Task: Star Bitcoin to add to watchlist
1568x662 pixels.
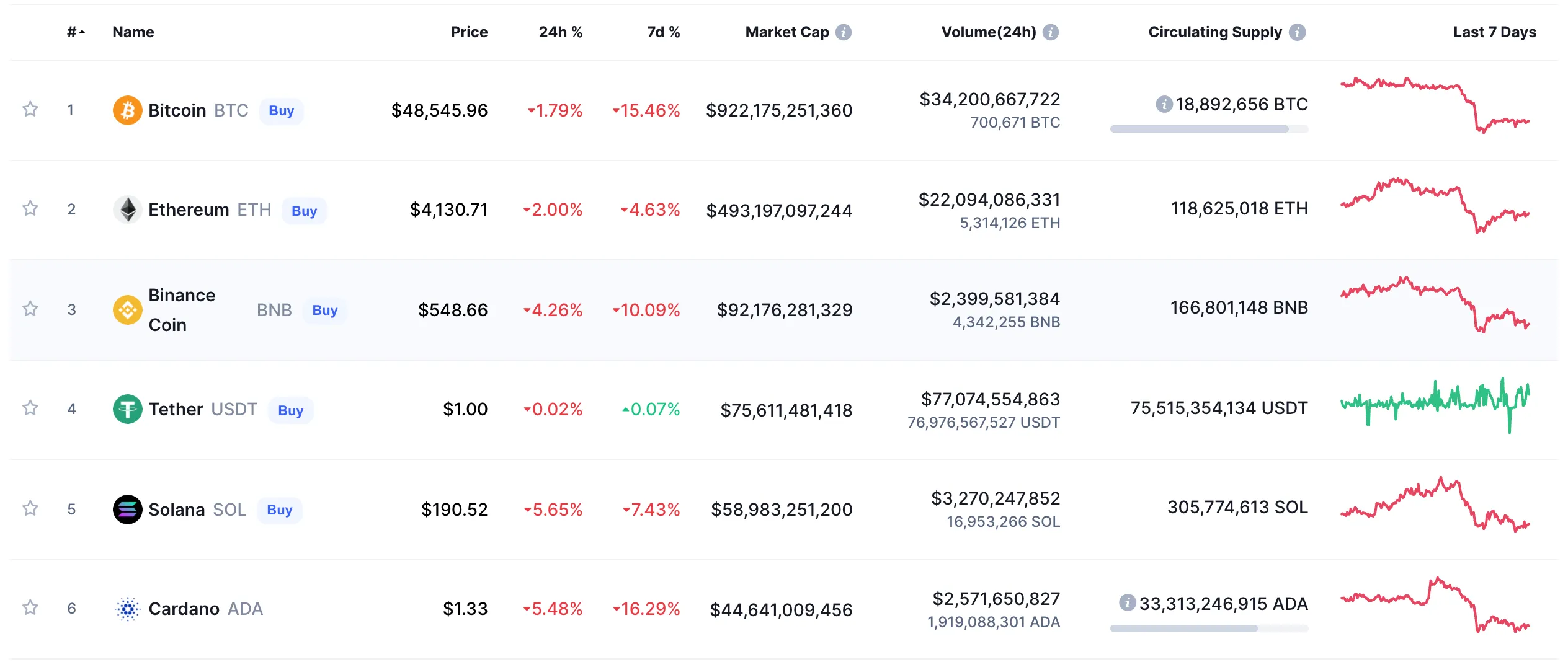Action: coord(30,110)
